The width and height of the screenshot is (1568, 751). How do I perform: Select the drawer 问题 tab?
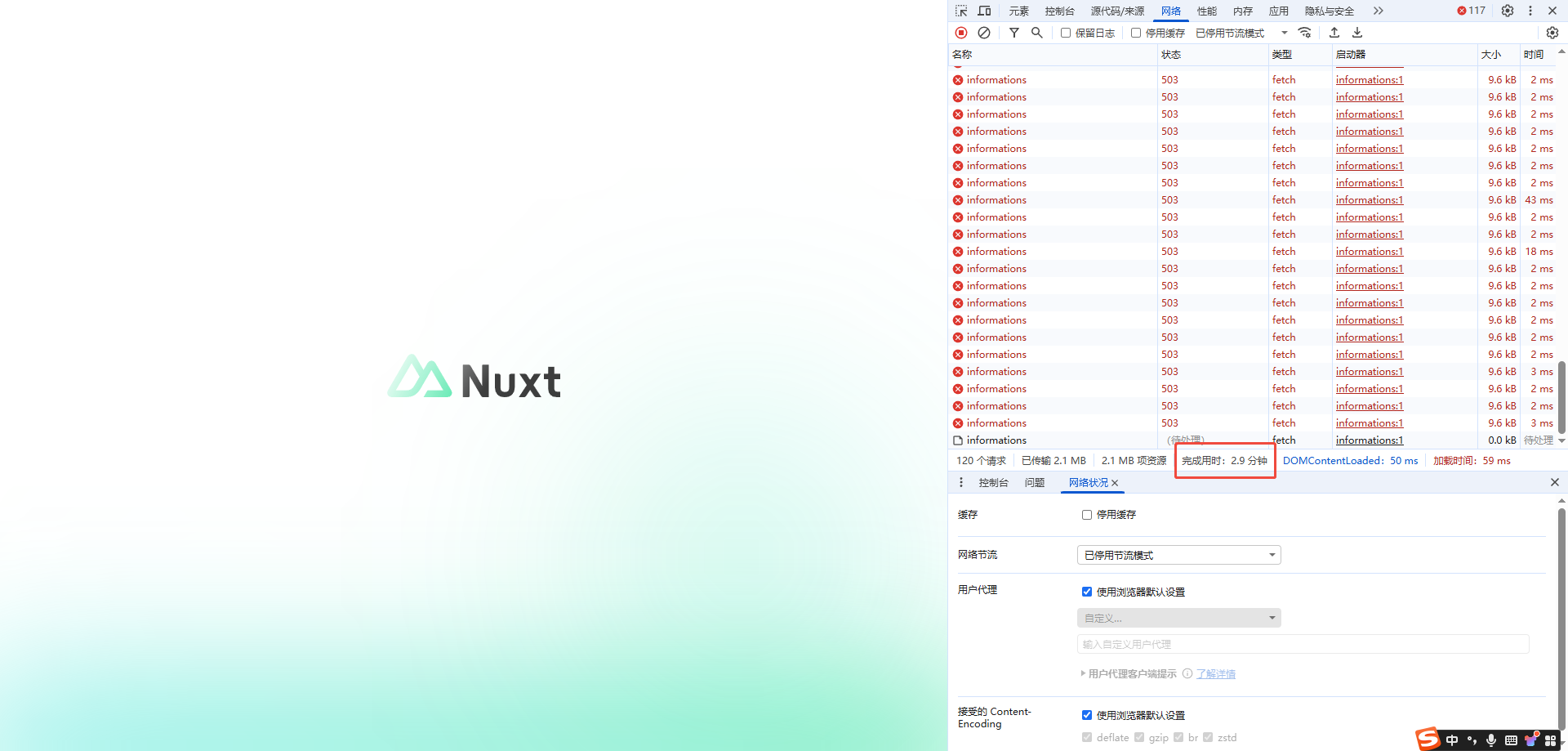(1035, 483)
